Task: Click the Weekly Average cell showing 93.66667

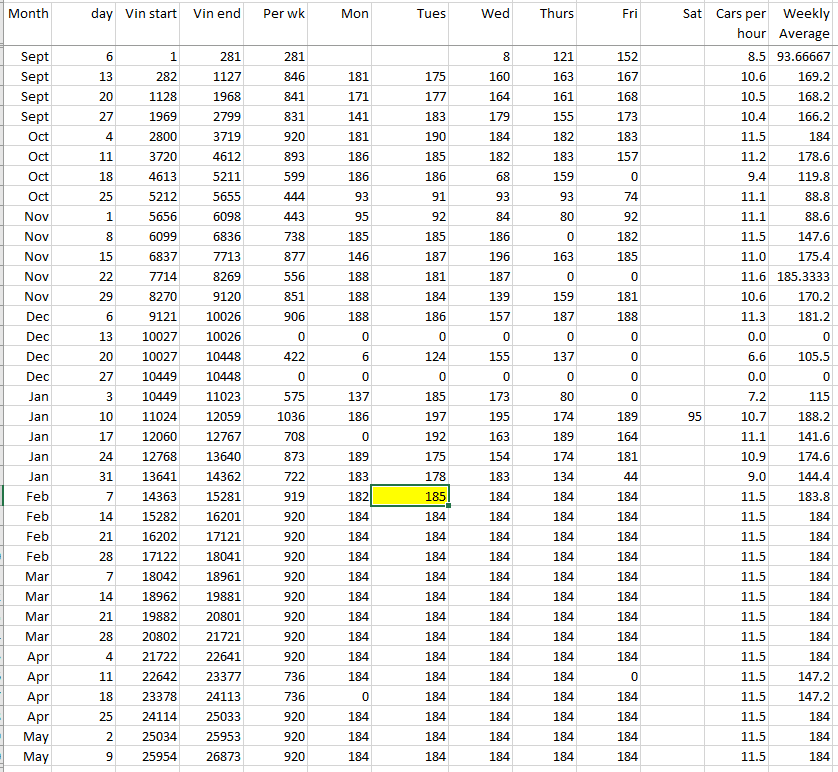Action: (804, 57)
